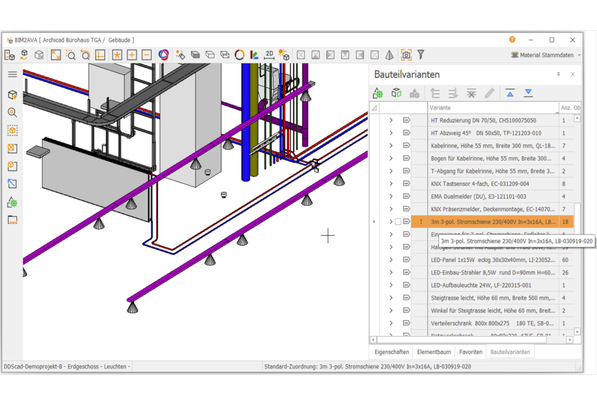This screenshot has width=597, height=398.
Task: Tick the checkbox of the selected Stromschiene row
Action: click(398, 222)
